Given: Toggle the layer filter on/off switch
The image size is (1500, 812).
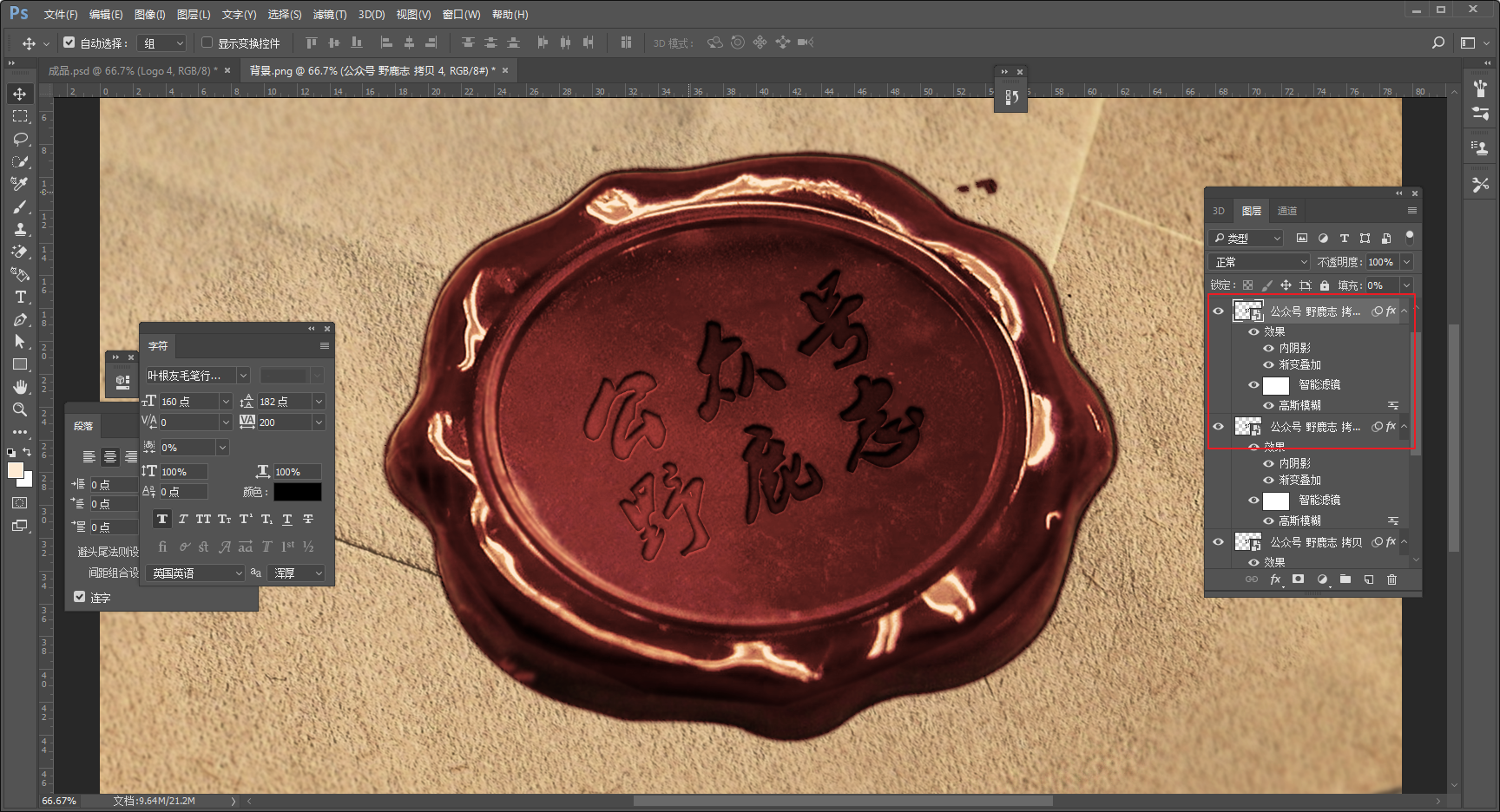Looking at the screenshot, I should (x=1409, y=236).
